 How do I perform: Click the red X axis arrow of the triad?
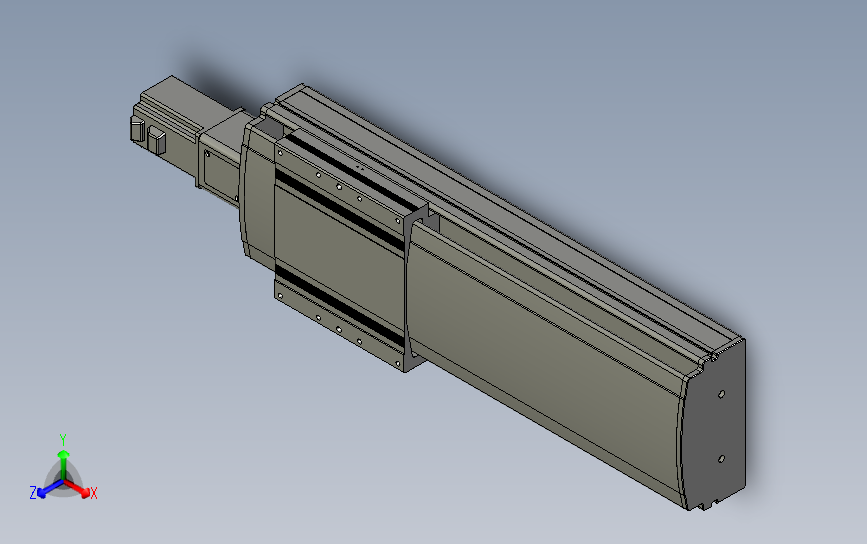click(79, 488)
